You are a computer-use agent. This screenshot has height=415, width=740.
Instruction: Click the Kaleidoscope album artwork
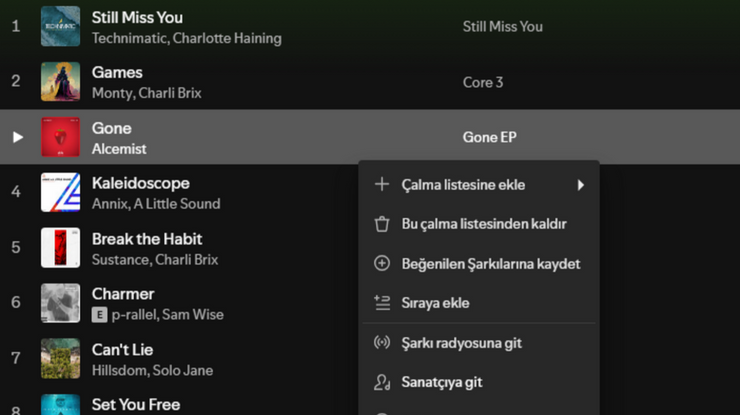60,192
